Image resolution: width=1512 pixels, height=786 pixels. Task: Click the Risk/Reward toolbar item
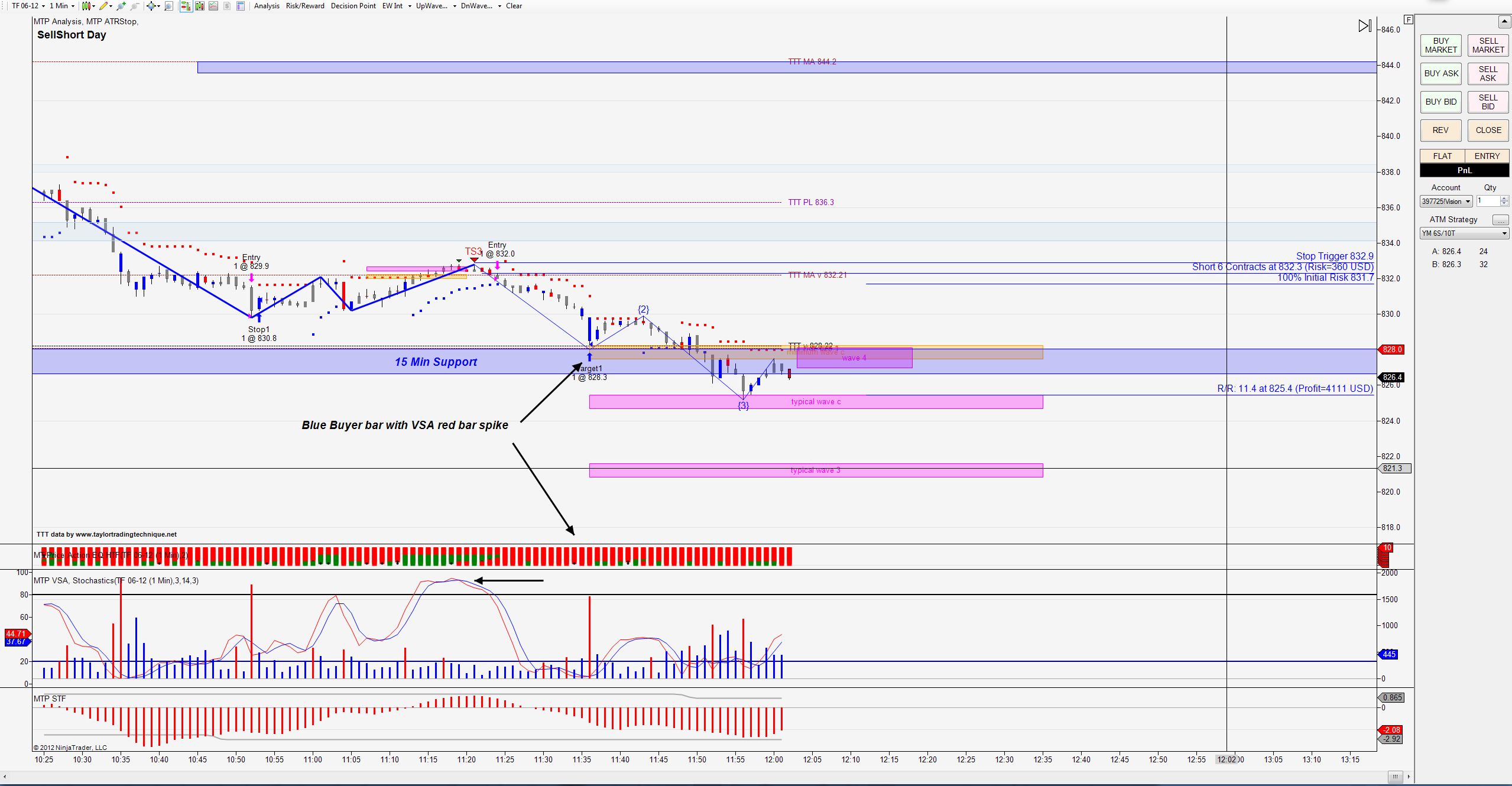pyautogui.click(x=305, y=6)
